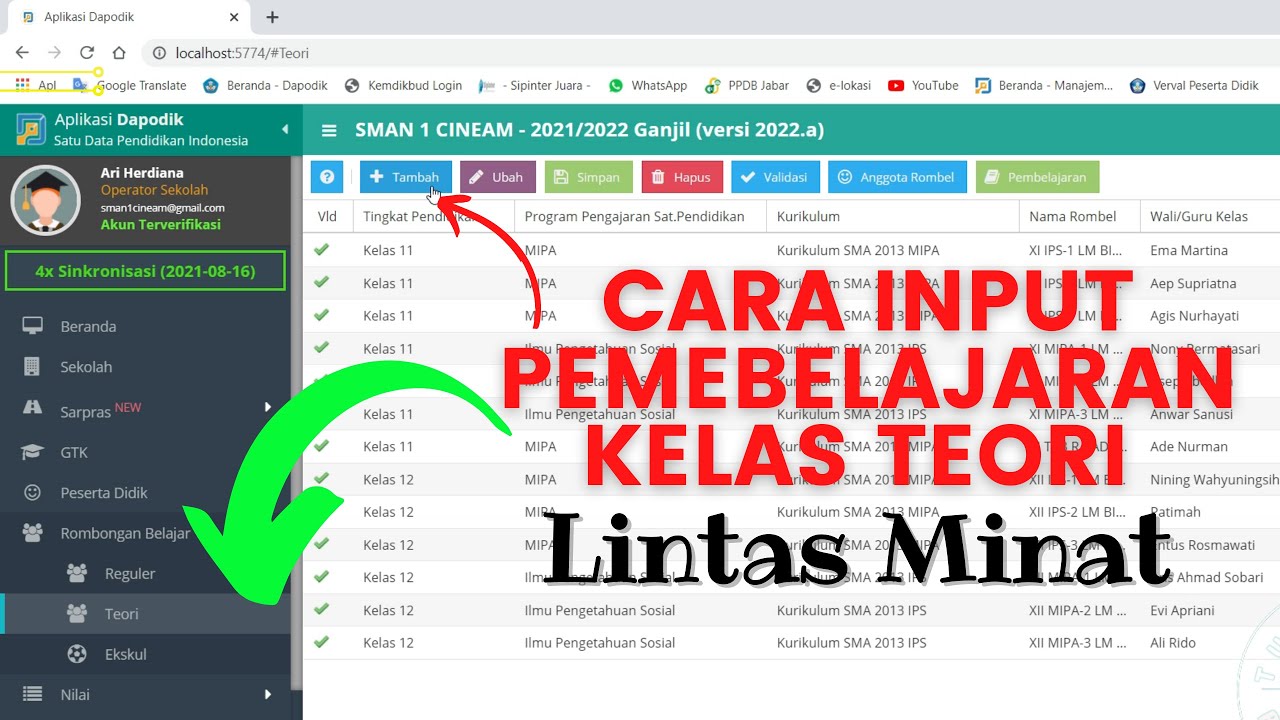Sort by the Kurikulum column header
Screen dimensions: 1280x720
[x=893, y=216]
